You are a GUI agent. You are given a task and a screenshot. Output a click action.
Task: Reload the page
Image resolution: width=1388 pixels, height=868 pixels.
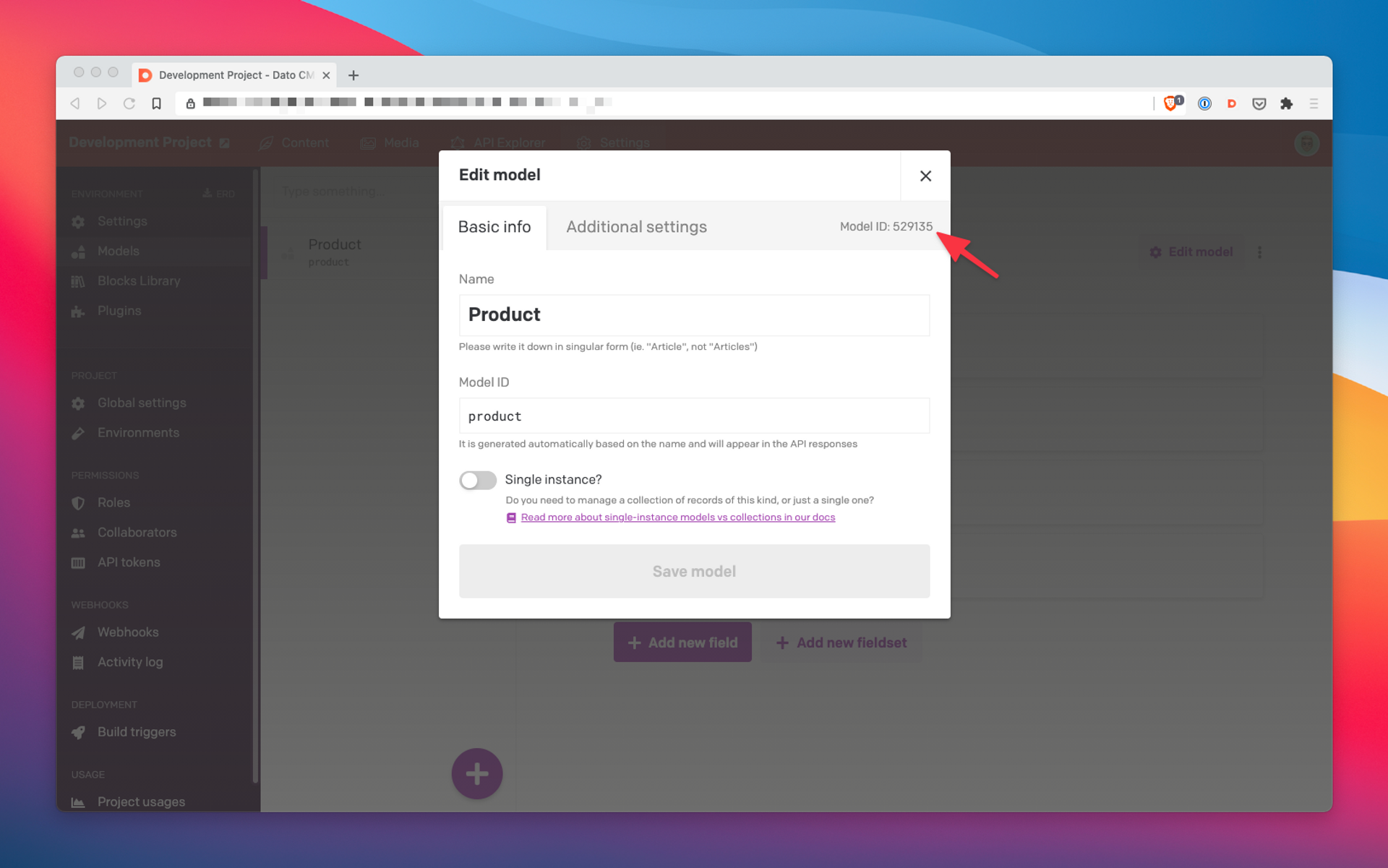(x=129, y=103)
